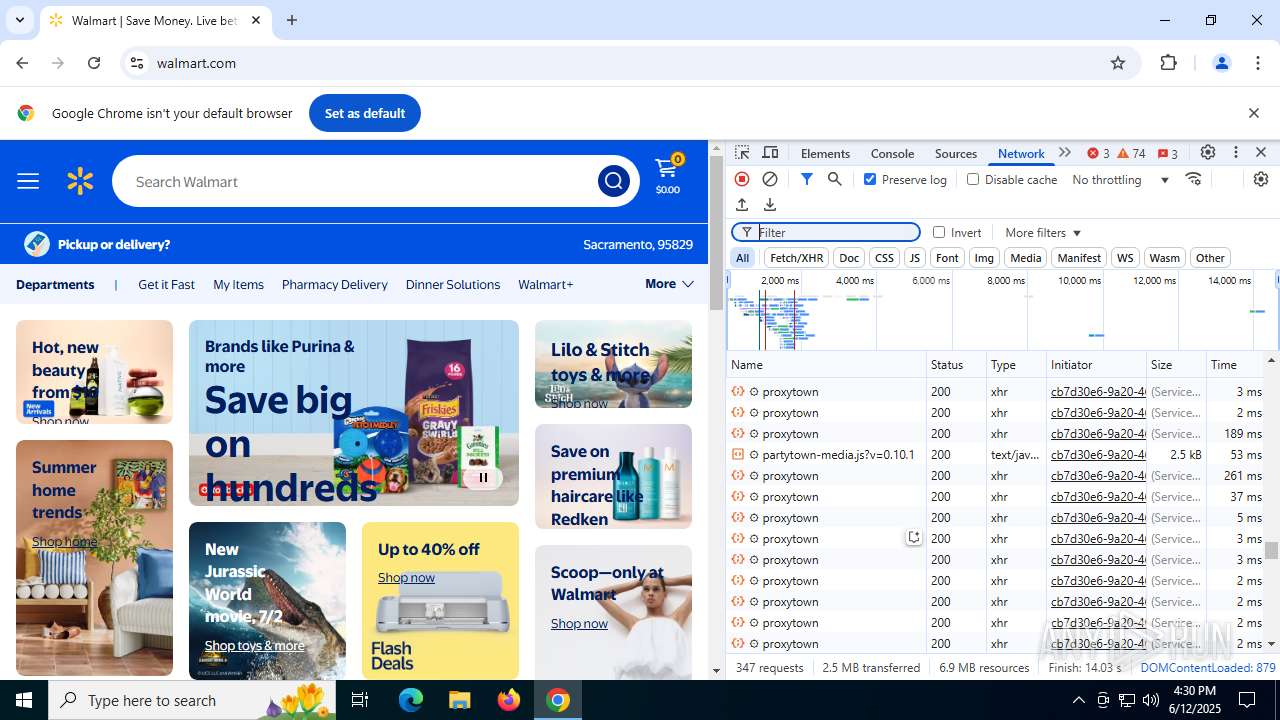This screenshot has height=720, width=1280.
Task: Open the Dinner Solutions link
Action: [452, 284]
